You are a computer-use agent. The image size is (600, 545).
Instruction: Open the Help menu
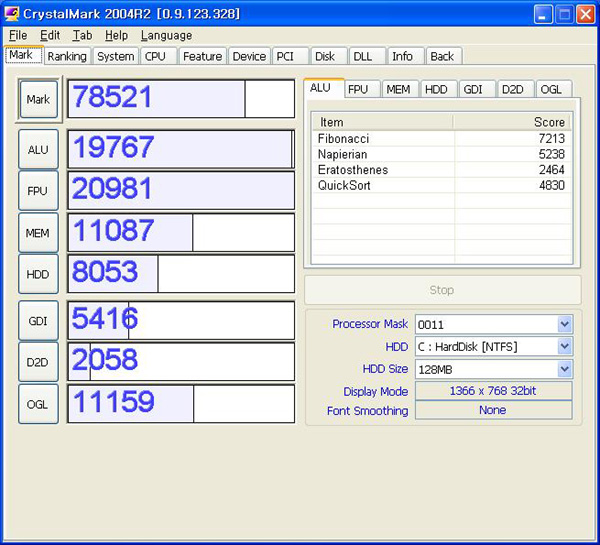coord(116,35)
